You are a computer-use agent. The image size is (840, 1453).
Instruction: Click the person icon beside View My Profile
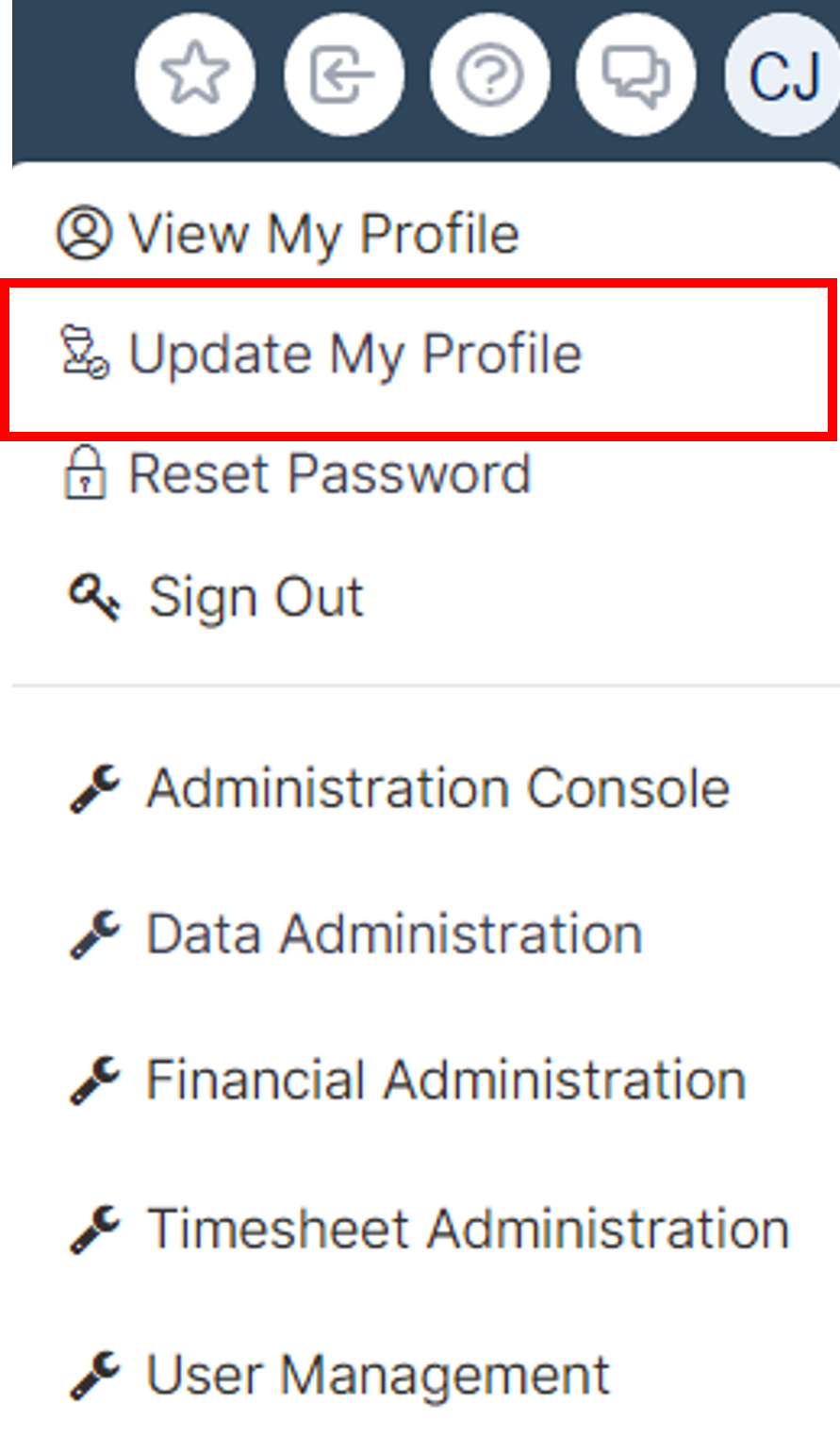tap(84, 233)
